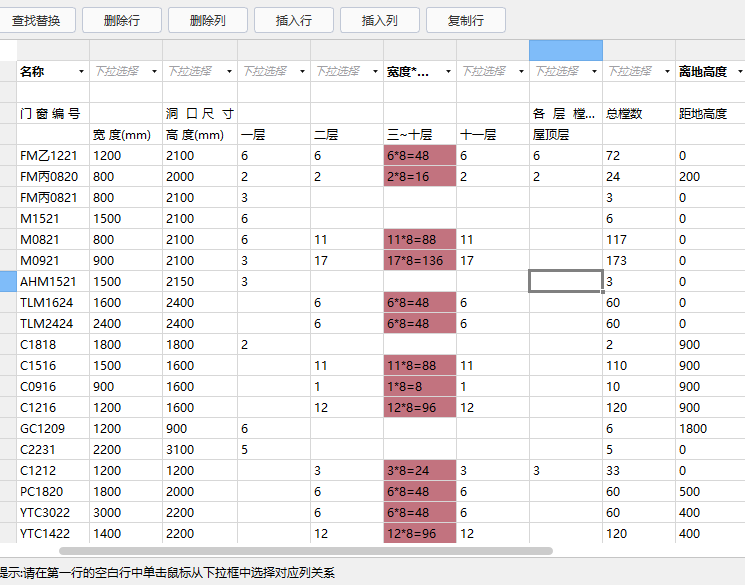Click the 宽度(mm) header cell

[x=126, y=134]
